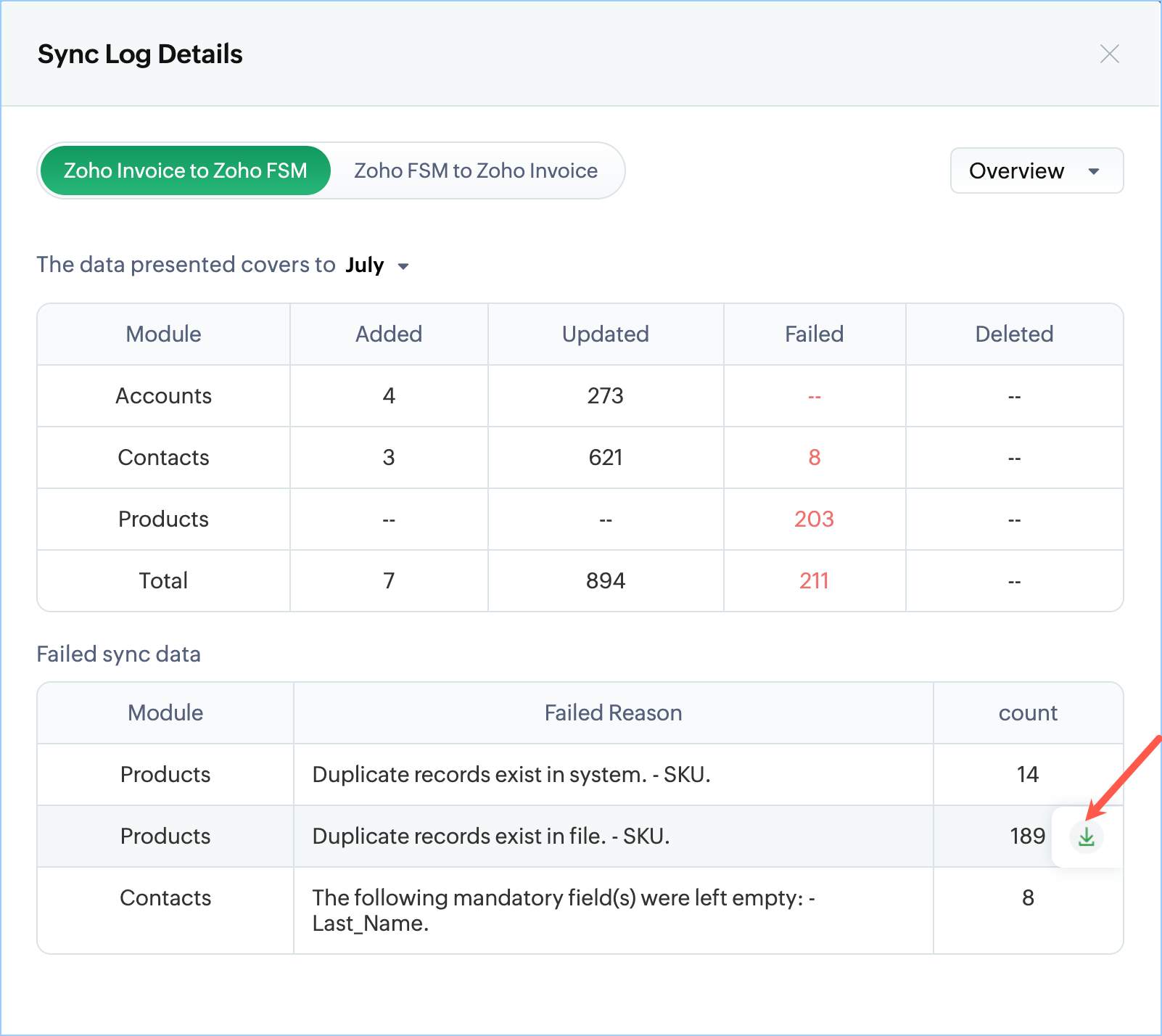Click the Overview dropdown arrow
This screenshot has width=1162, height=1036.
1094,171
